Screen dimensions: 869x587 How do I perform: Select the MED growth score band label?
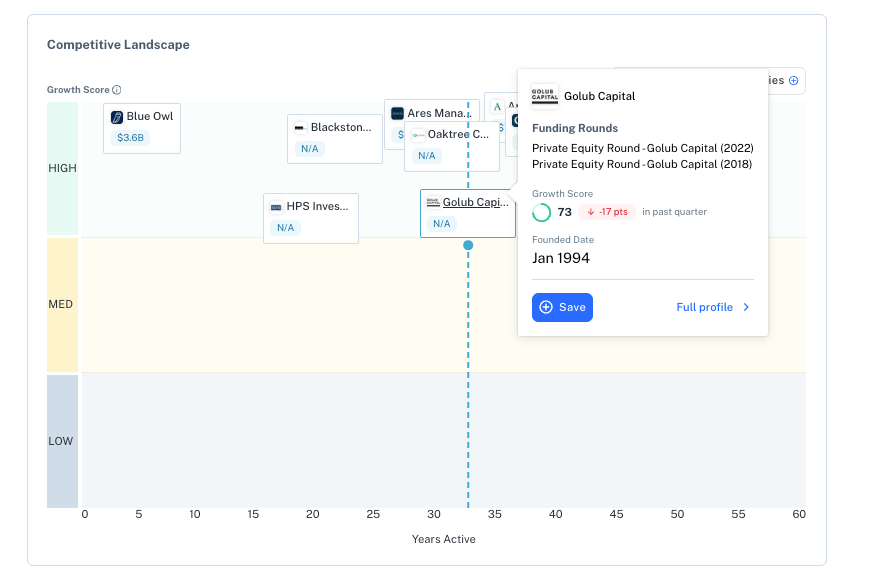63,304
